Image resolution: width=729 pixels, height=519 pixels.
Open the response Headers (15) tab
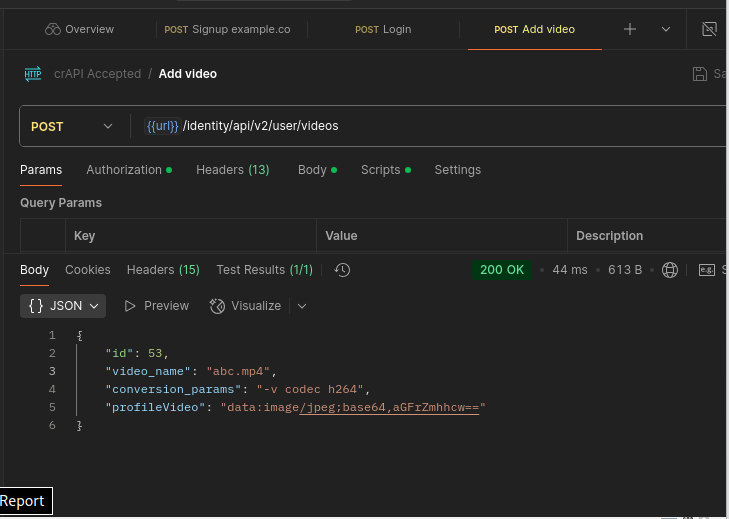[163, 270]
